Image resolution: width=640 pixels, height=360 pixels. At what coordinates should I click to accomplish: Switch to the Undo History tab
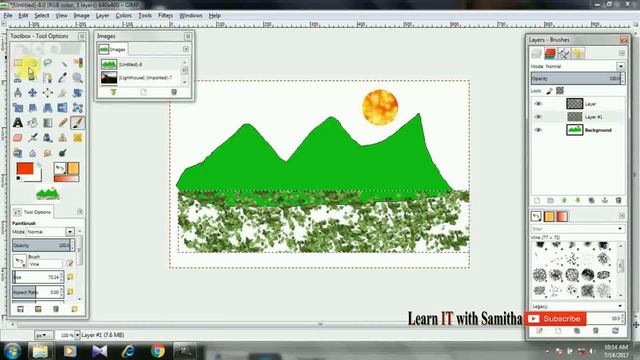coord(578,53)
